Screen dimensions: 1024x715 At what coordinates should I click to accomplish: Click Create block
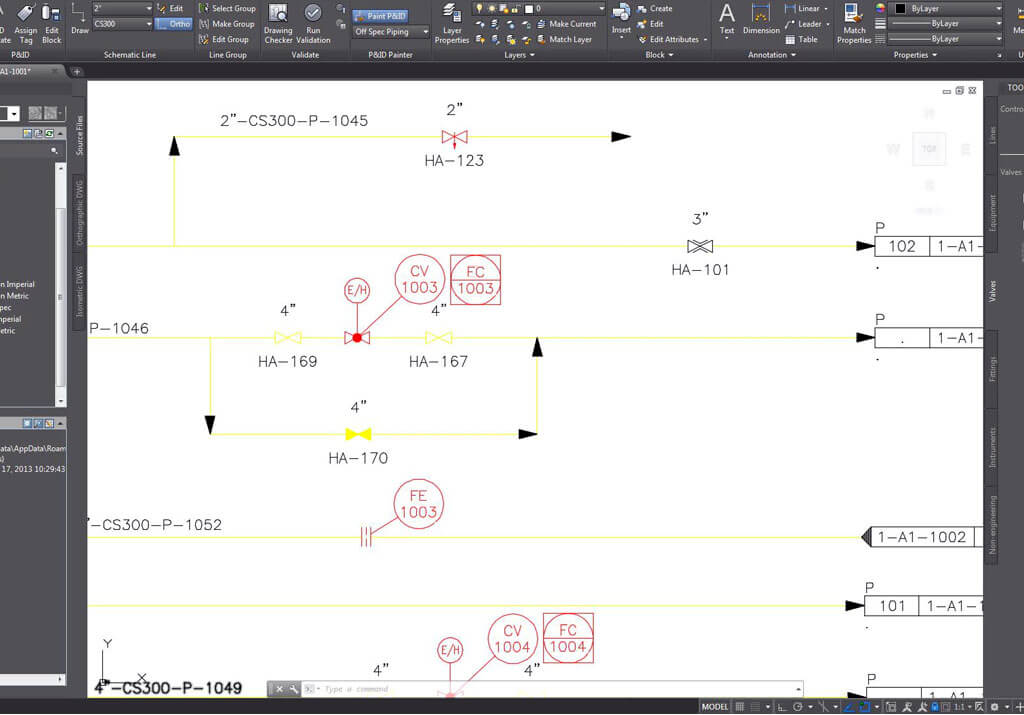[655, 8]
